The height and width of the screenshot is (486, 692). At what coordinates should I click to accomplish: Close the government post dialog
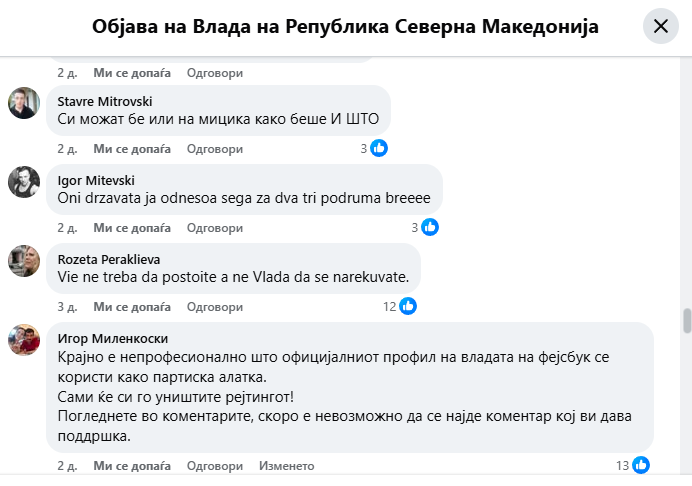(660, 27)
